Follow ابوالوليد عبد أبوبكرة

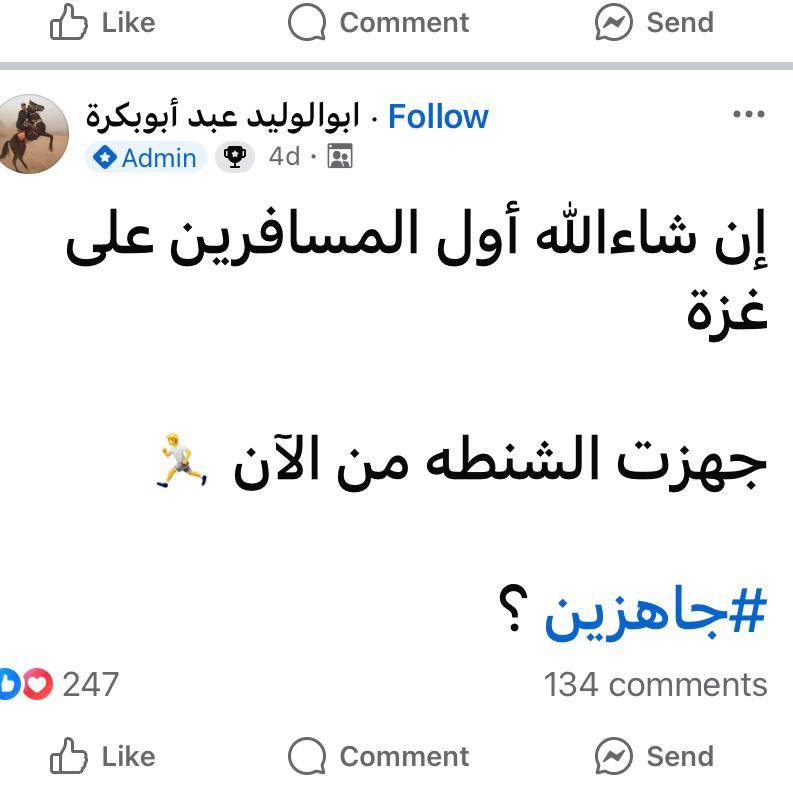438,117
